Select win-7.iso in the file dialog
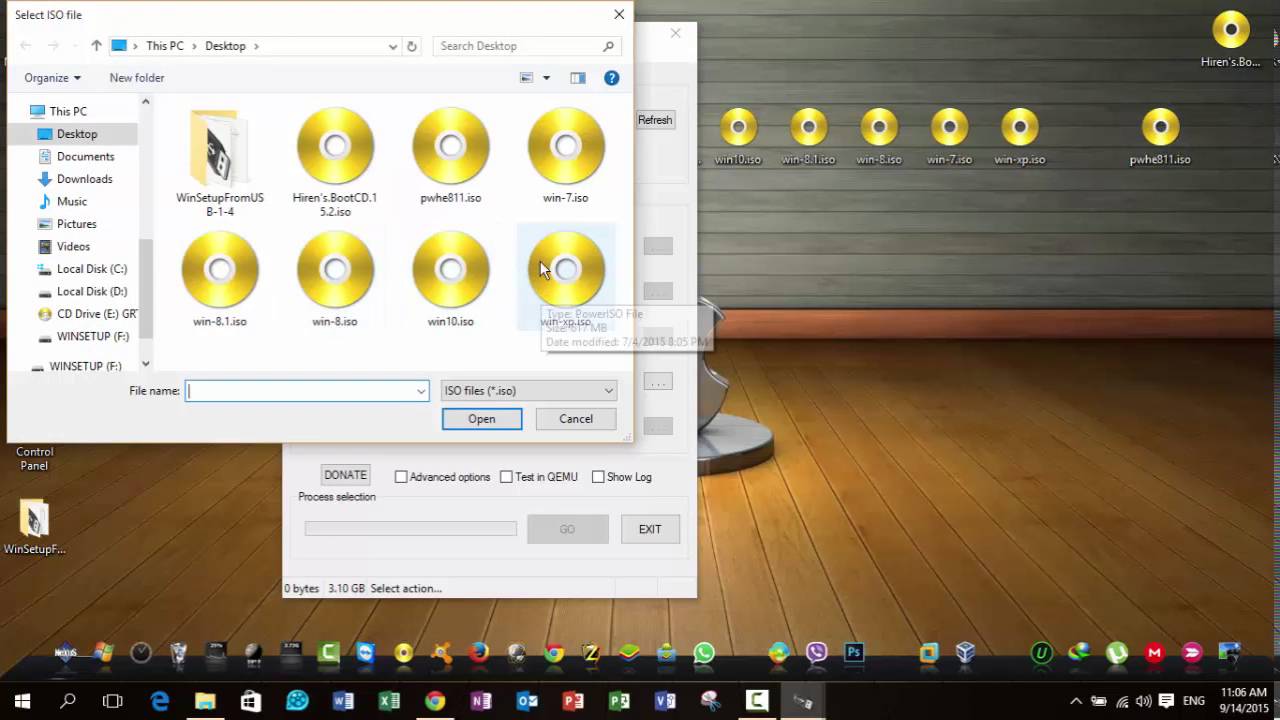1280x720 pixels. point(566,156)
